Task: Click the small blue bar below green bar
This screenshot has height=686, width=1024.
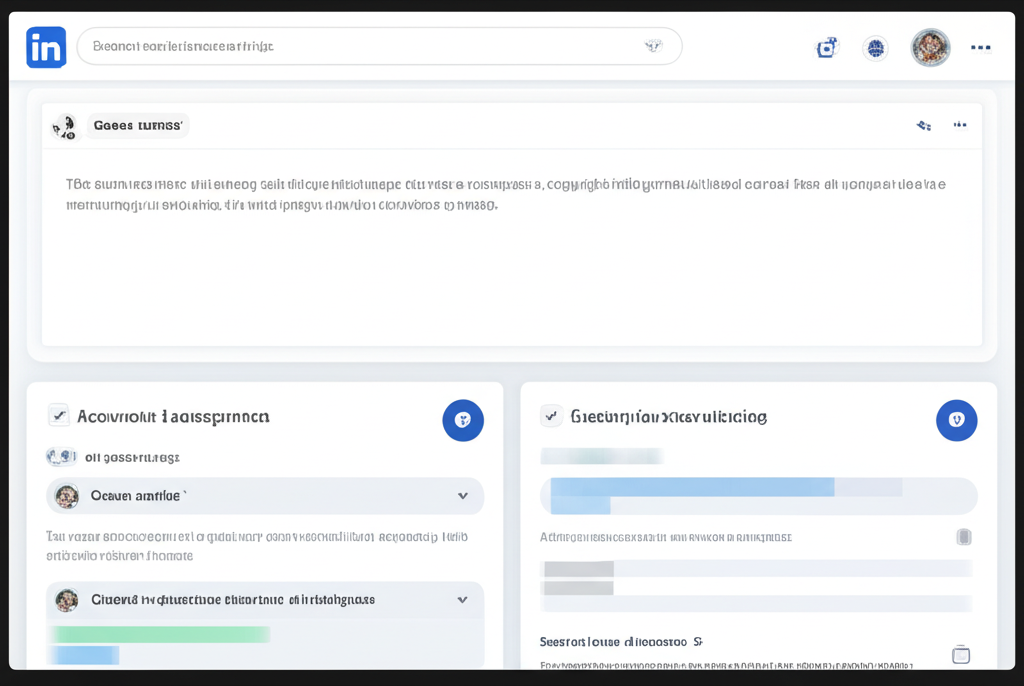Action: (84, 655)
